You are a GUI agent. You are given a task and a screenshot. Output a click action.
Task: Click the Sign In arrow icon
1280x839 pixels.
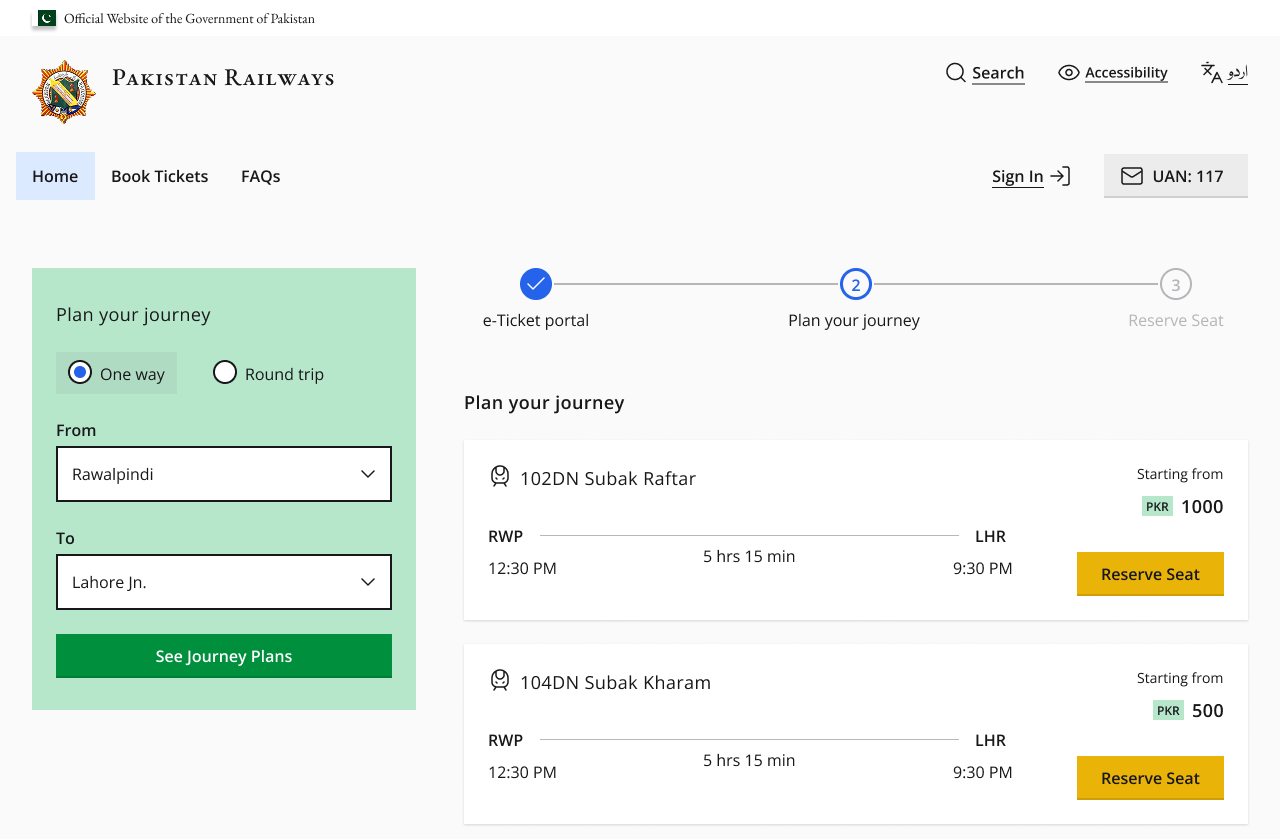1060,176
